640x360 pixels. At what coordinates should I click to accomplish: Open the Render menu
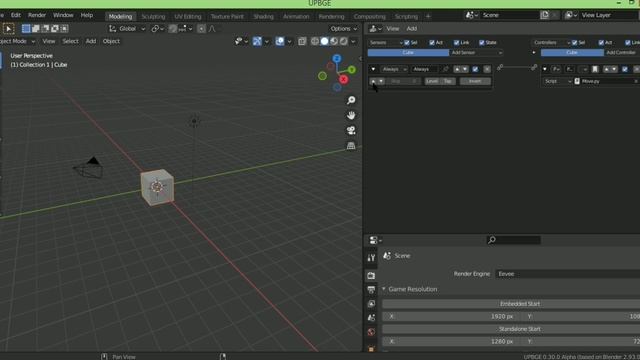click(37, 15)
